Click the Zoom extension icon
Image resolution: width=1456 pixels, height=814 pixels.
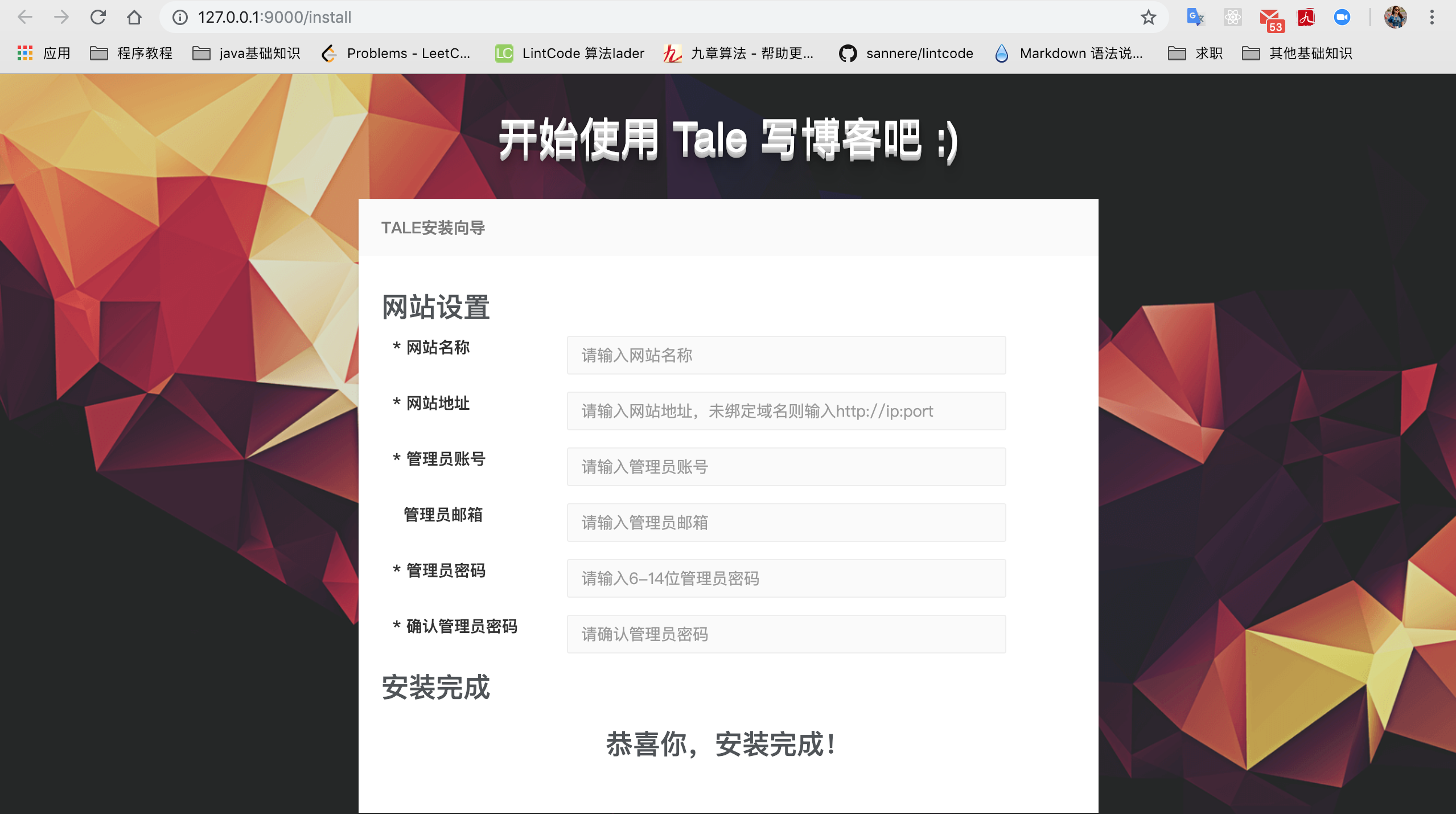[1343, 17]
